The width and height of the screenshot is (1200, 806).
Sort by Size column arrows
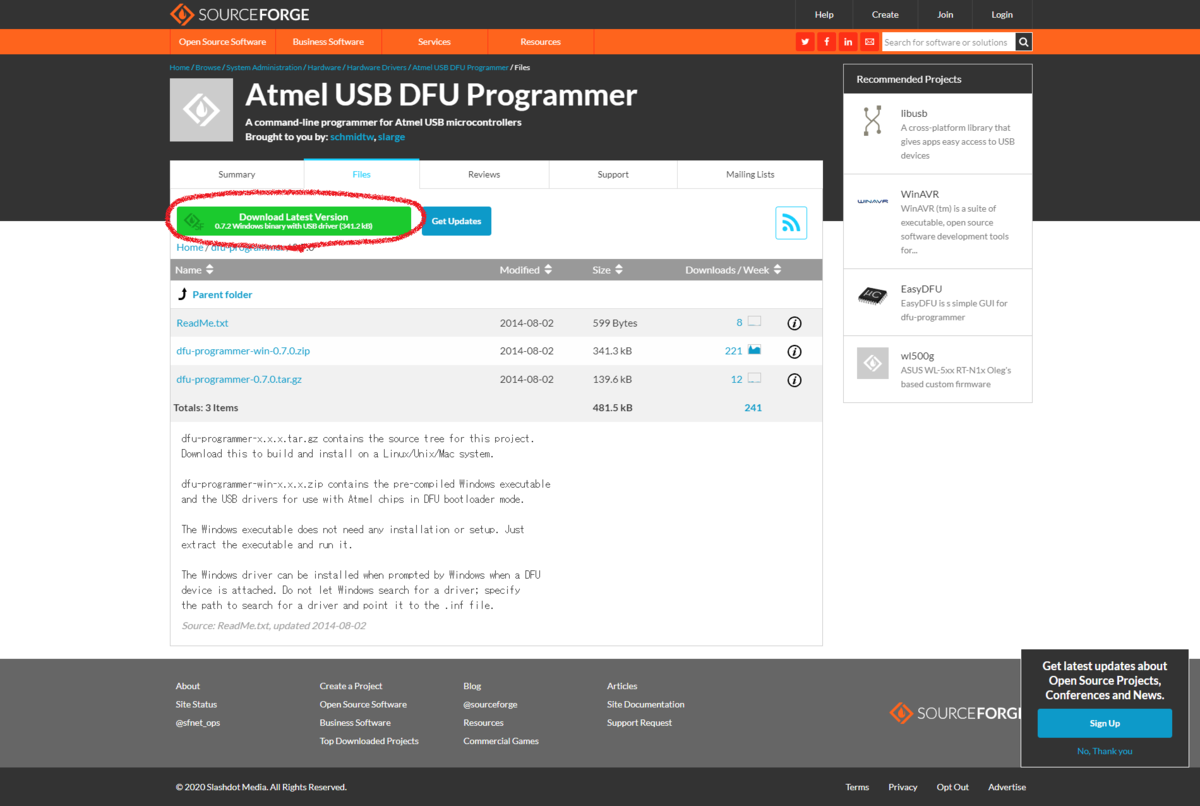(x=619, y=270)
